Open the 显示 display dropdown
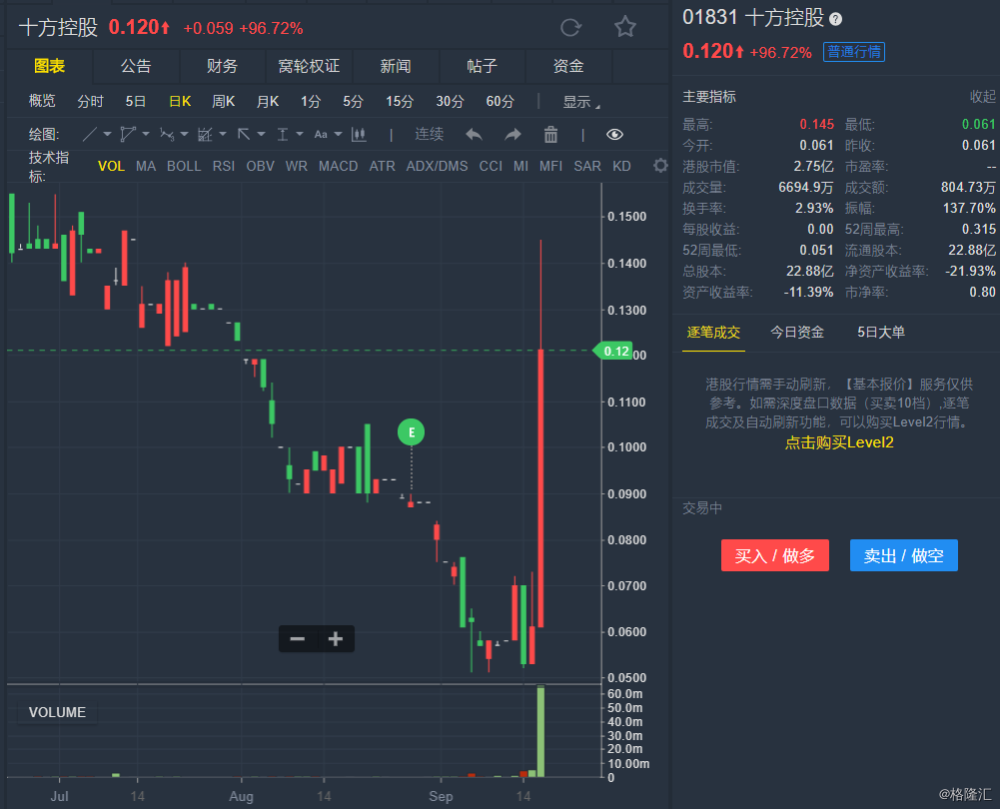 581,102
